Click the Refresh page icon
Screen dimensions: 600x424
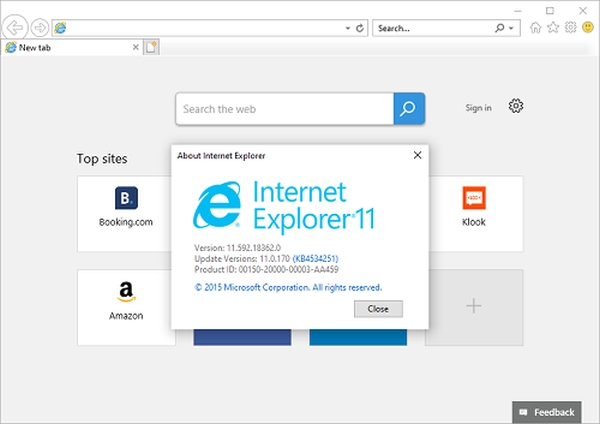[360, 28]
